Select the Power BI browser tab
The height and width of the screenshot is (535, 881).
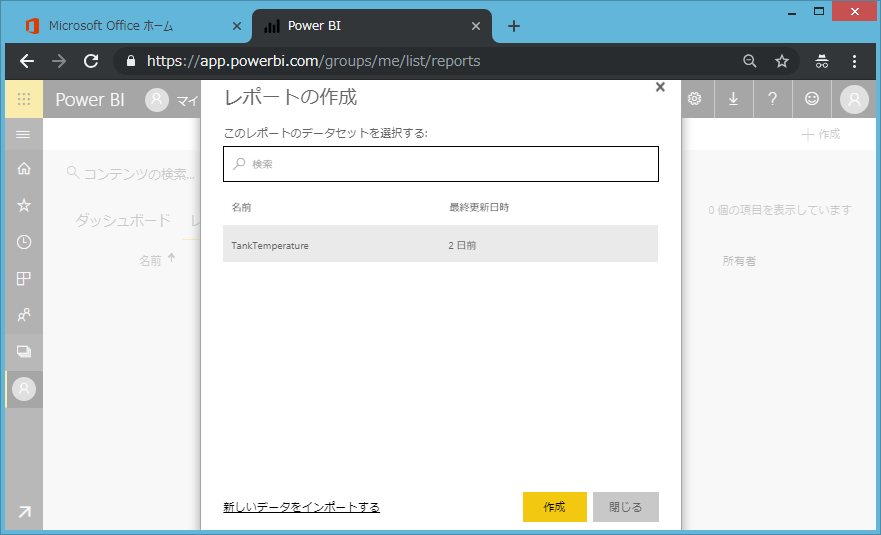[371, 26]
